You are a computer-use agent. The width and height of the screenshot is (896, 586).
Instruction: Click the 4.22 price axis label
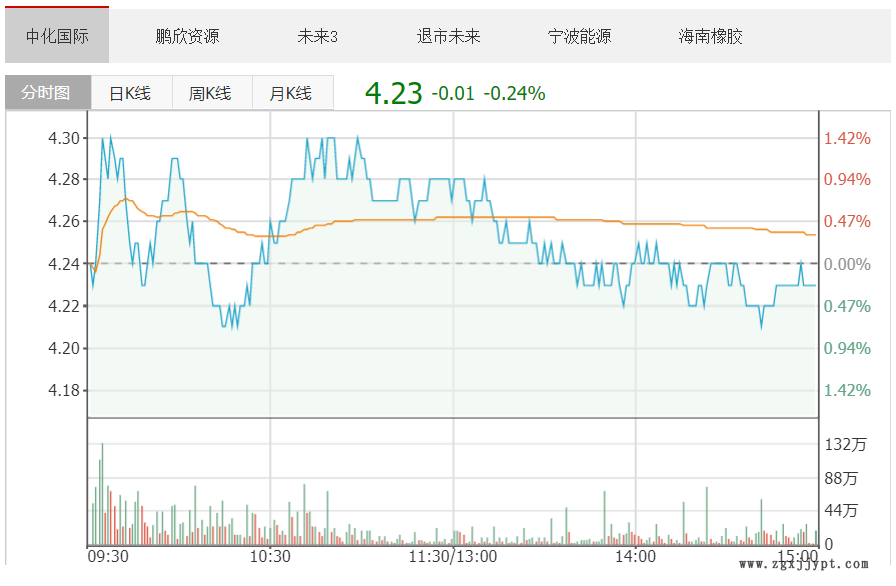pos(64,306)
